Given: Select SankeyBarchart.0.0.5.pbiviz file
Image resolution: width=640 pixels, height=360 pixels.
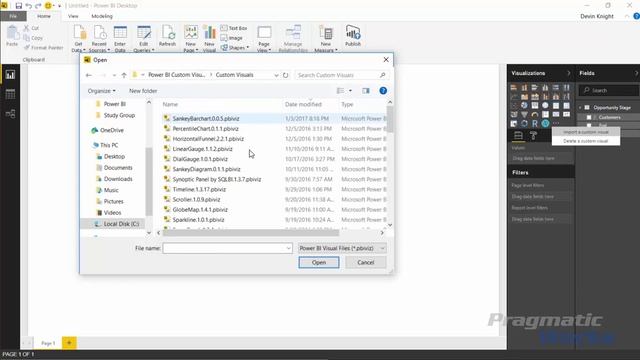Looking at the screenshot, I should (x=206, y=118).
